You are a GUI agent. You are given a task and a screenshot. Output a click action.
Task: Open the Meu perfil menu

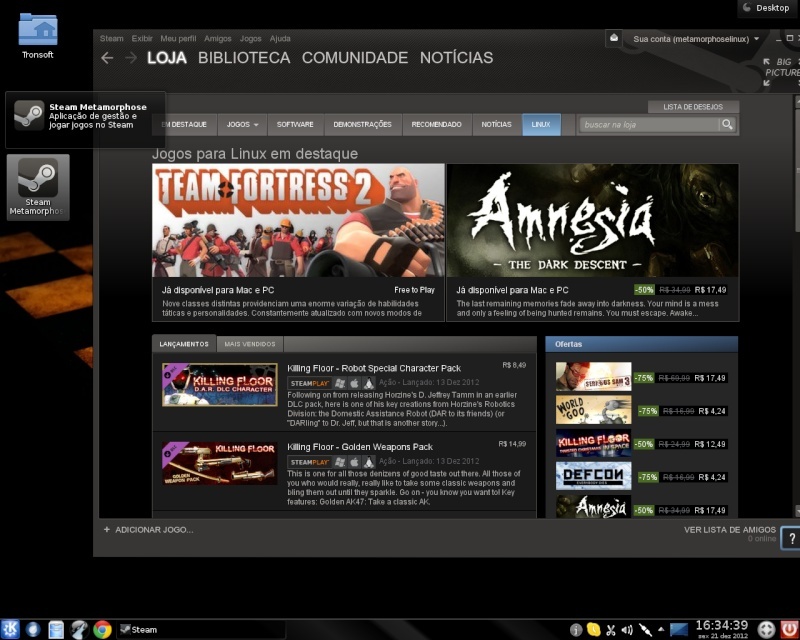[178, 38]
